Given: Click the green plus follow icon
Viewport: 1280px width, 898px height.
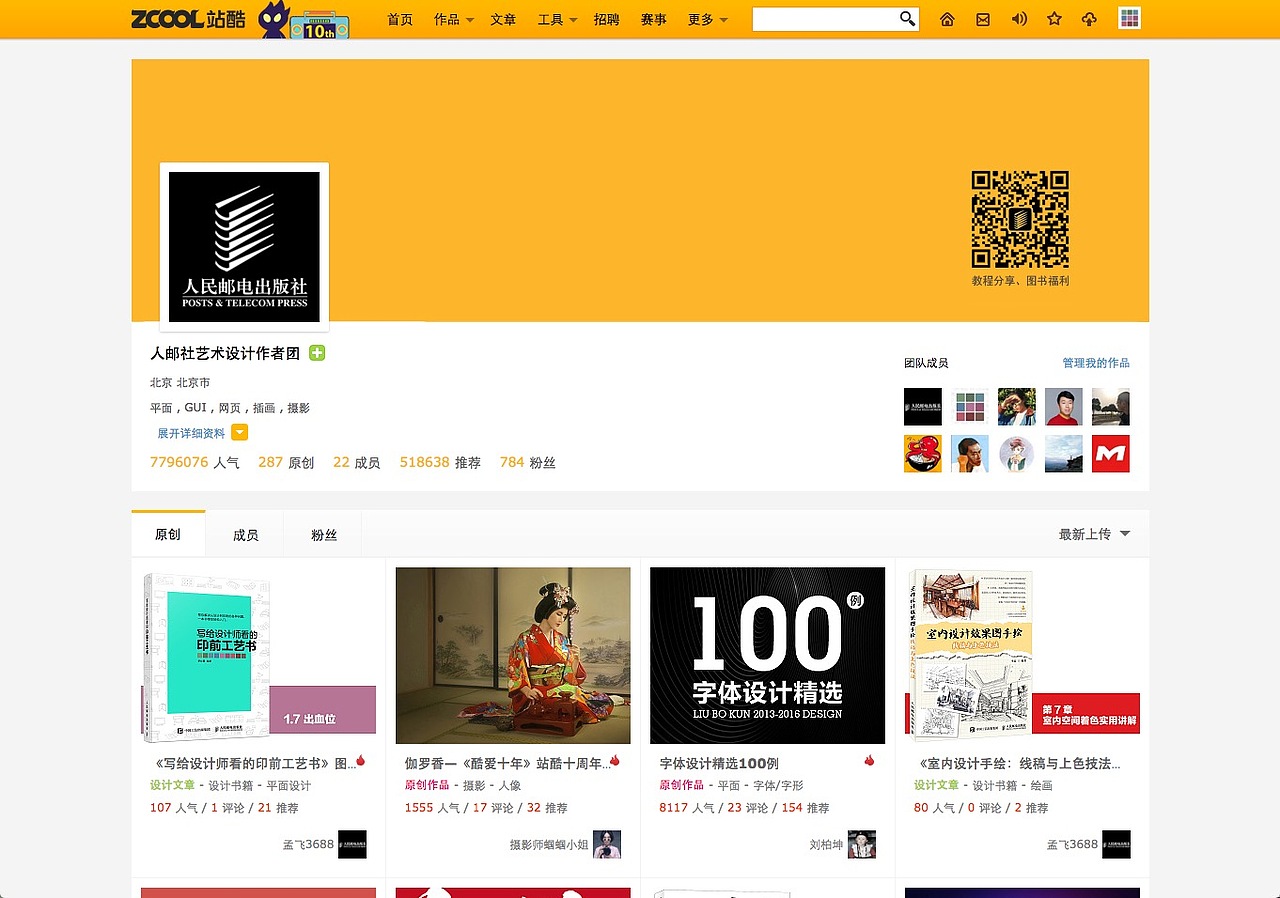Looking at the screenshot, I should (317, 353).
